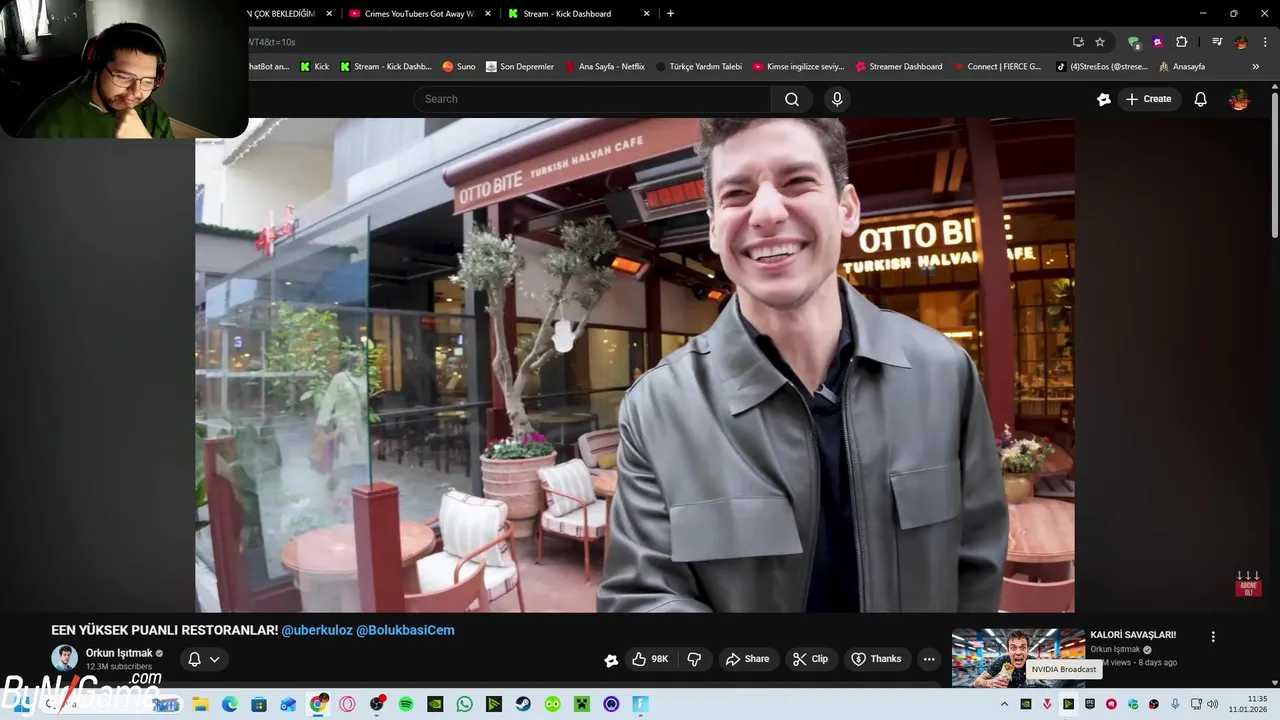Open Streamer Dashboard bookmark

pyautogui.click(x=899, y=67)
